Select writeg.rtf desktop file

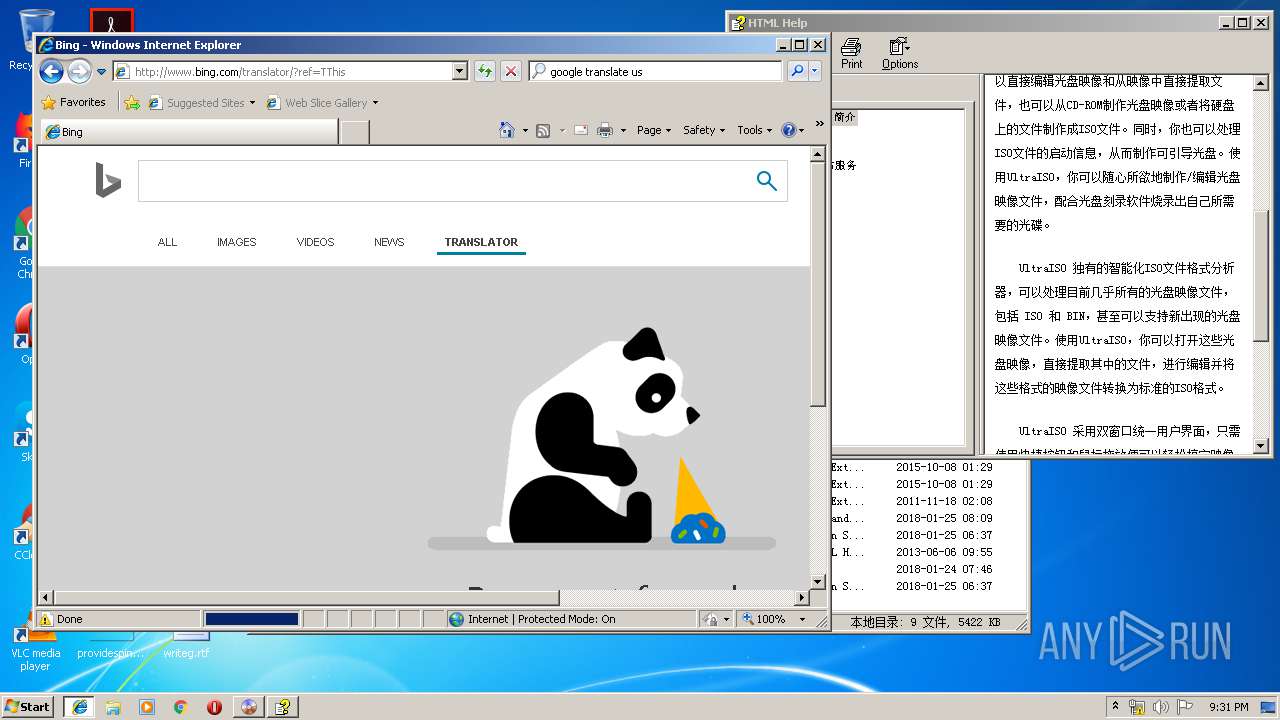pos(187,645)
